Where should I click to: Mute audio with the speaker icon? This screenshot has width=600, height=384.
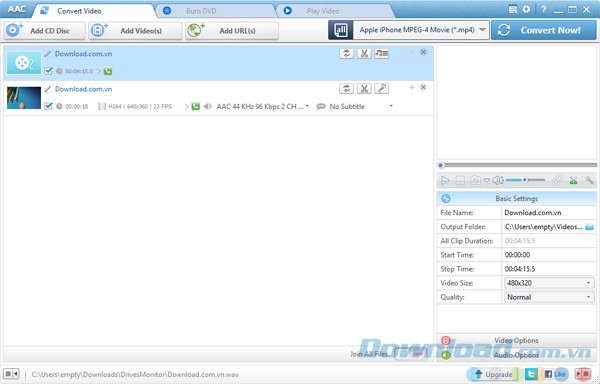pyautogui.click(x=497, y=180)
